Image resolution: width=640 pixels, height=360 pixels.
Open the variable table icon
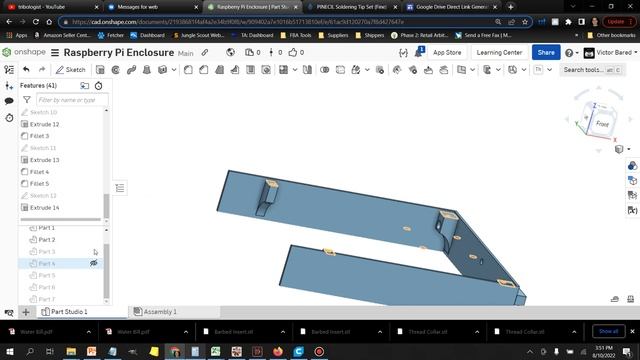point(632,210)
